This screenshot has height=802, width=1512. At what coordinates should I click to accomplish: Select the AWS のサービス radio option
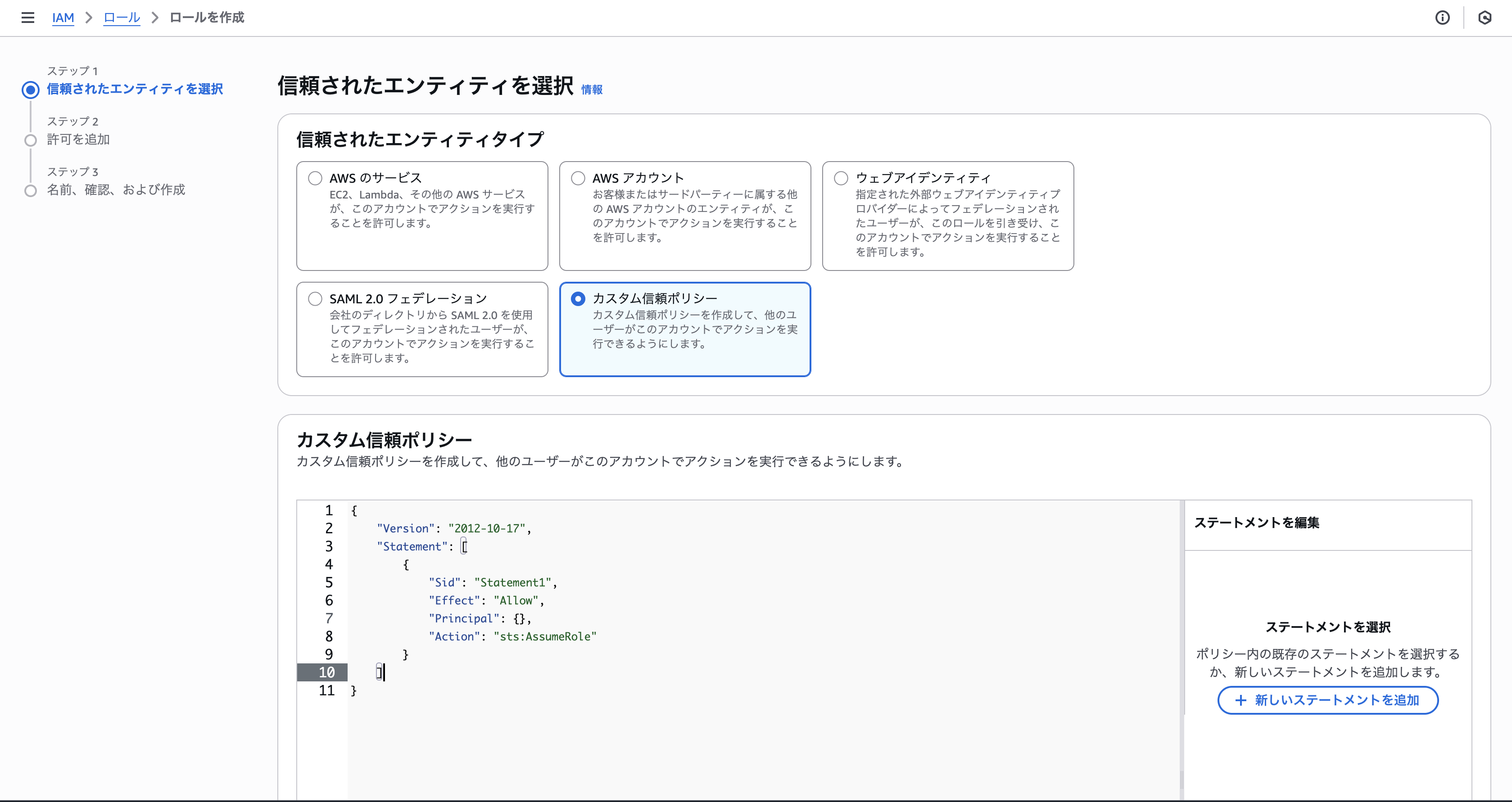(x=315, y=178)
